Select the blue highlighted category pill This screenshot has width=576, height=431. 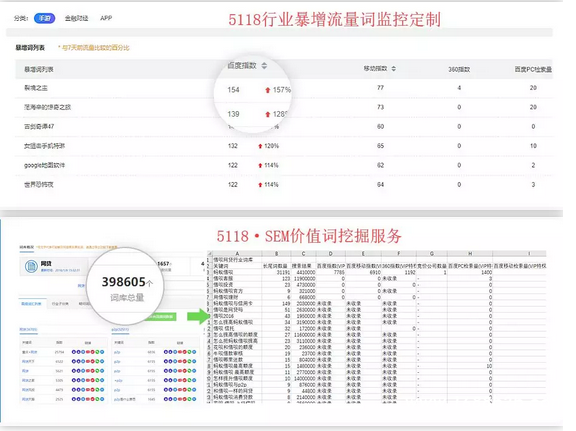point(44,18)
